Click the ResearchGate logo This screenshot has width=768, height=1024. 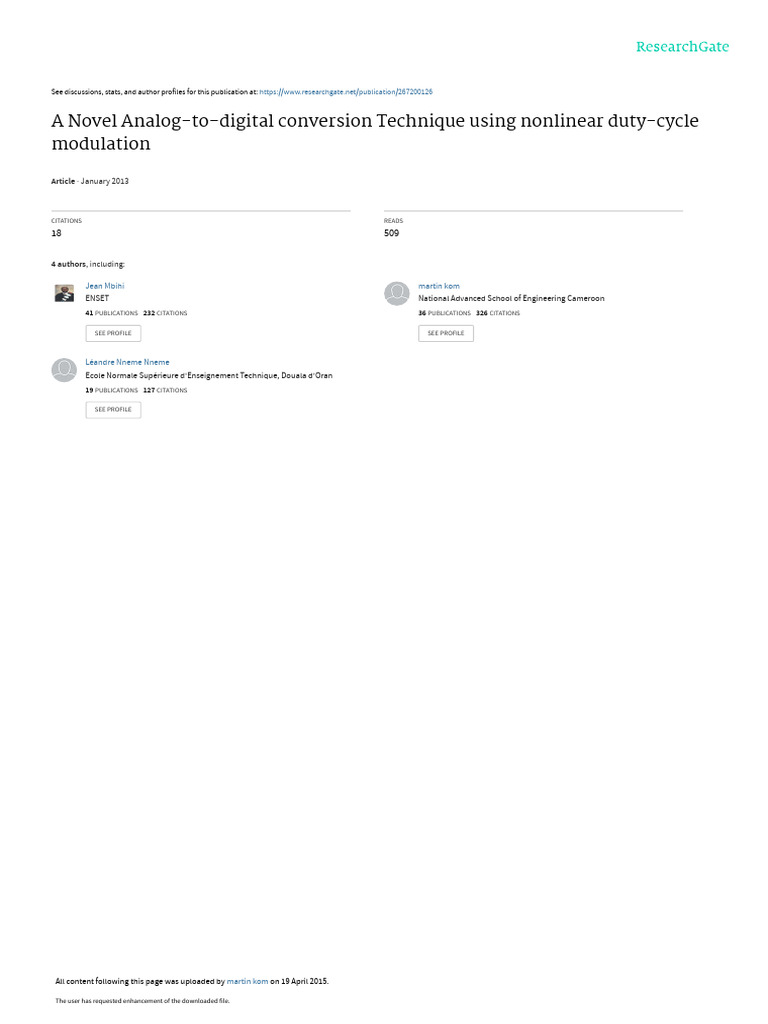coord(682,47)
